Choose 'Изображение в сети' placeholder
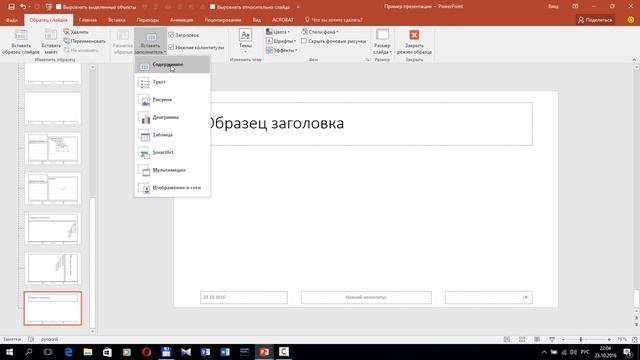The width and height of the screenshot is (640, 360). 172,188
